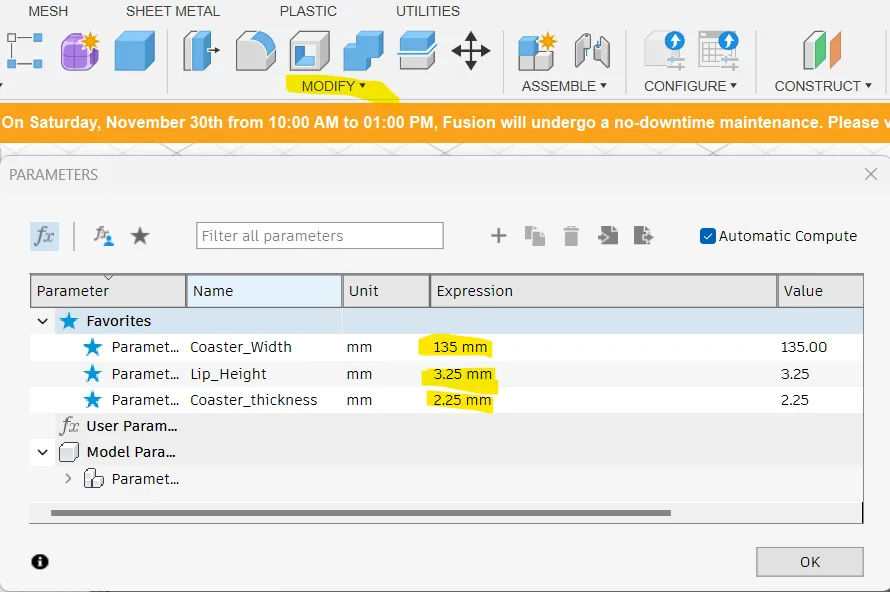Switch to the UTILITIES tab
The width and height of the screenshot is (890, 592).
[428, 11]
